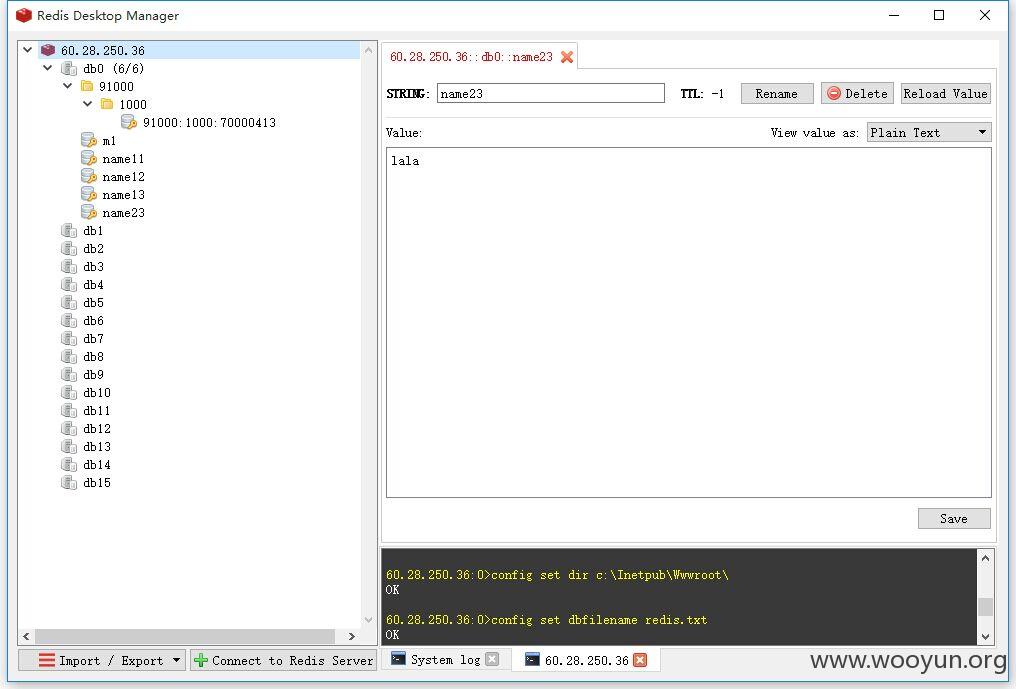Close the 60.28.250.36 console tab

pyautogui.click(x=640, y=660)
